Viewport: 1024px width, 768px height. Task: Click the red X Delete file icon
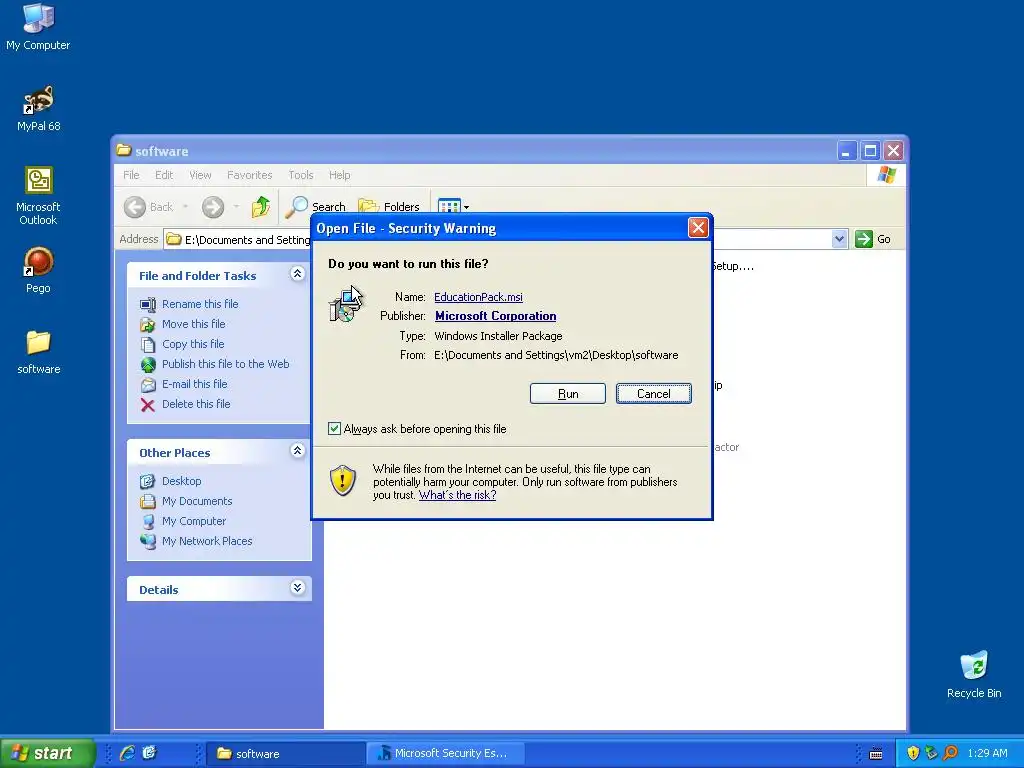pyautogui.click(x=148, y=405)
